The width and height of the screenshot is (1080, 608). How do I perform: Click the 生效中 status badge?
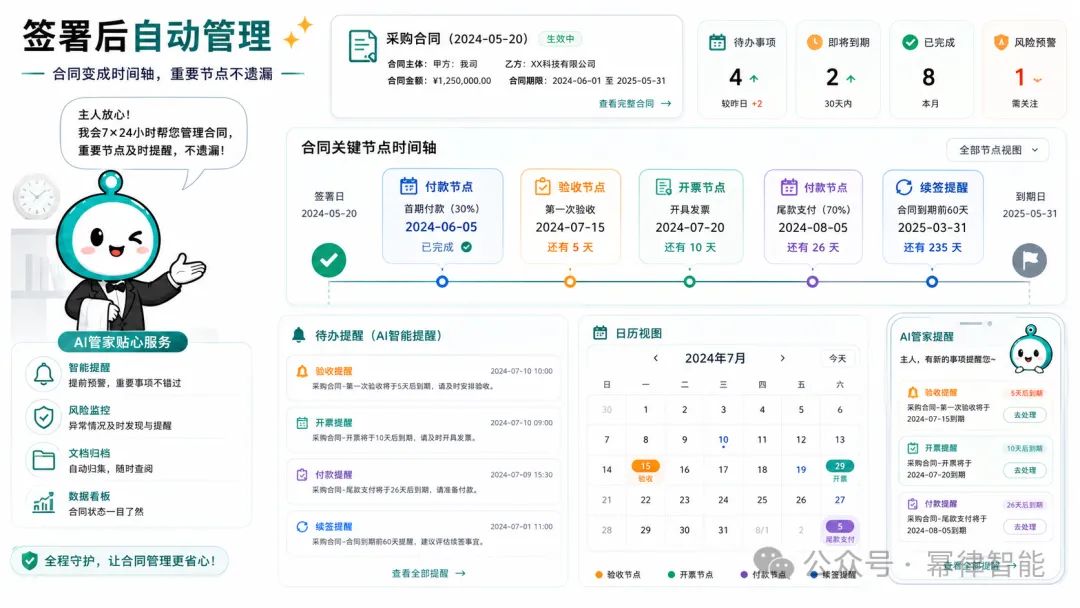point(560,39)
